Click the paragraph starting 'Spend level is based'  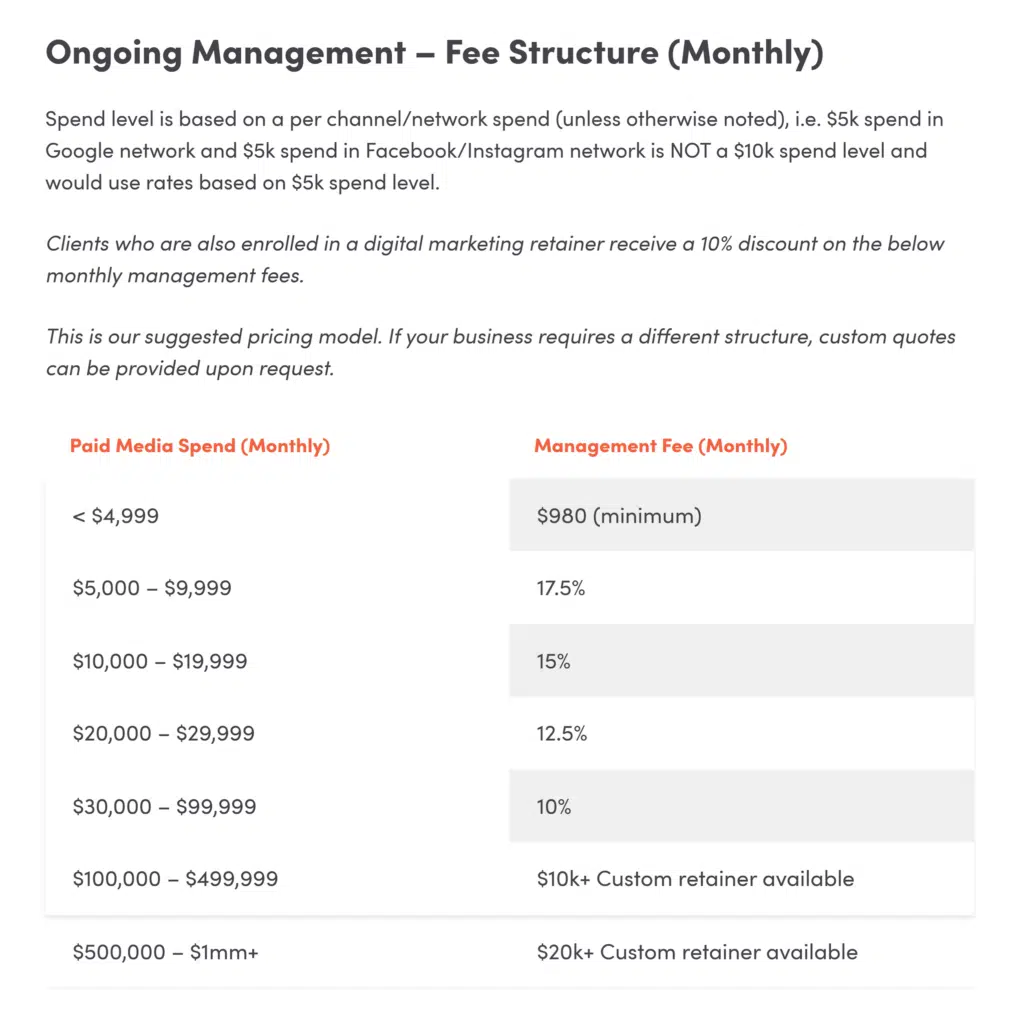[x=494, y=151]
